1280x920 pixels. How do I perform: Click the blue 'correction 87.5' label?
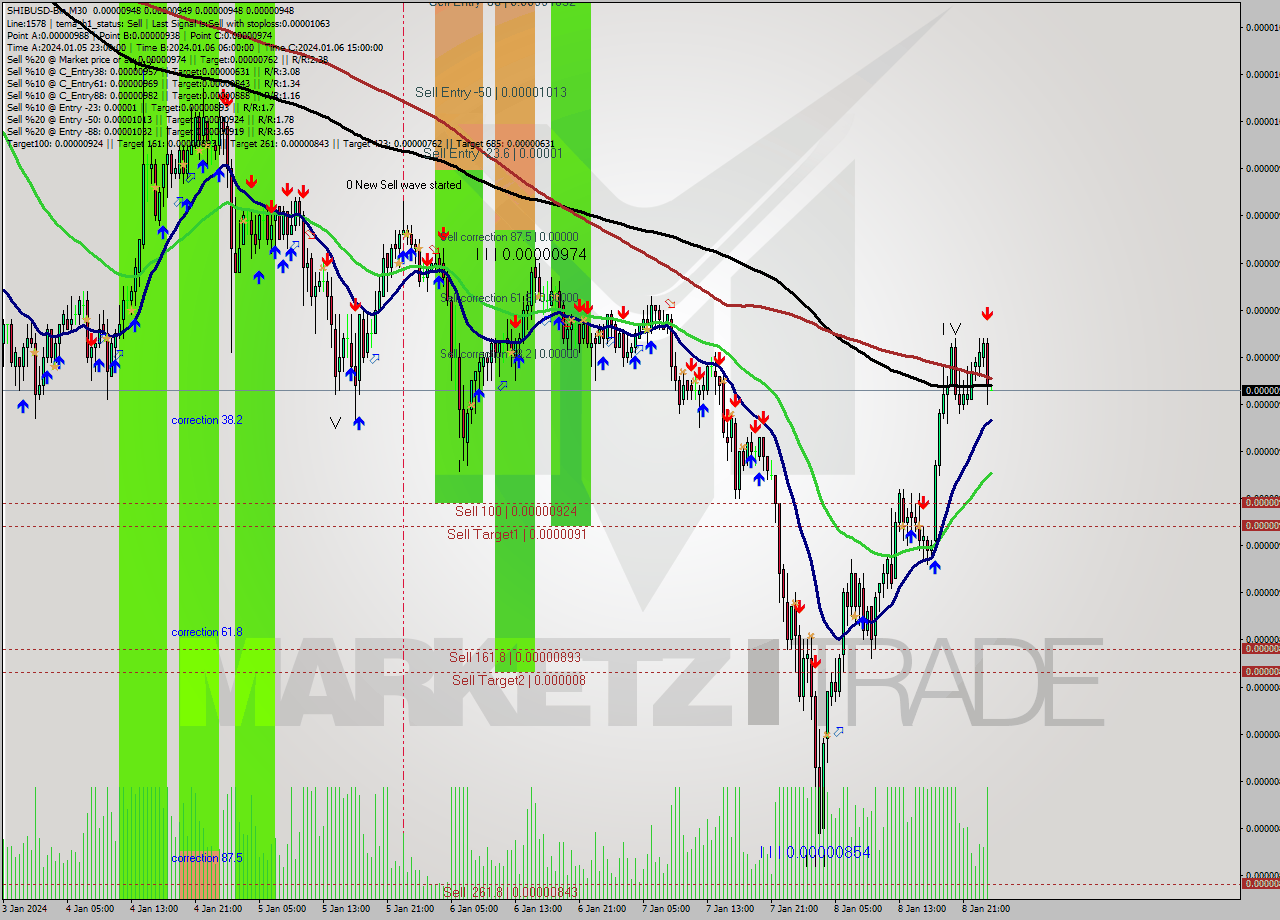pyautogui.click(x=207, y=858)
